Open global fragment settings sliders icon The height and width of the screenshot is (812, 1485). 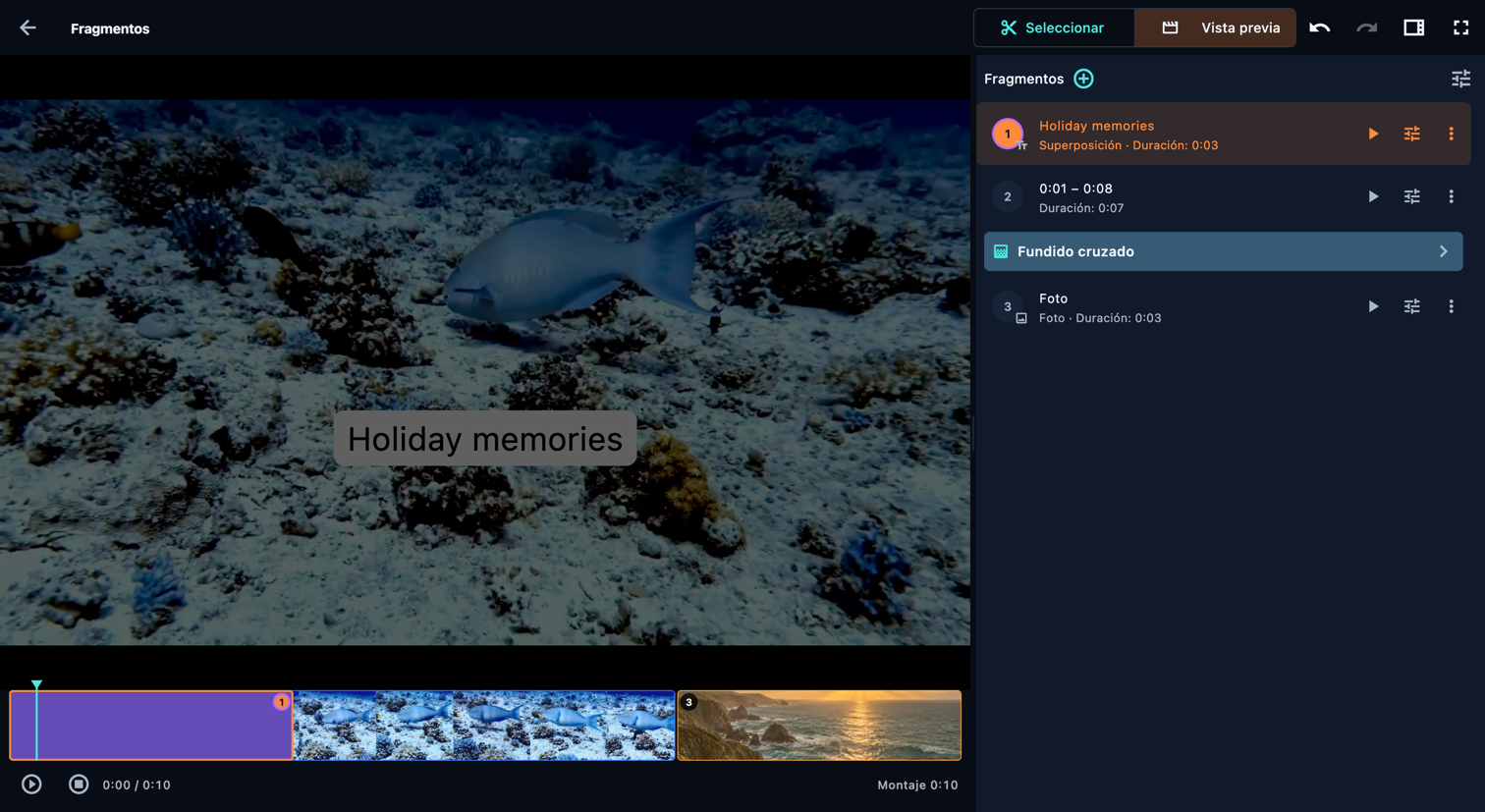click(1461, 79)
